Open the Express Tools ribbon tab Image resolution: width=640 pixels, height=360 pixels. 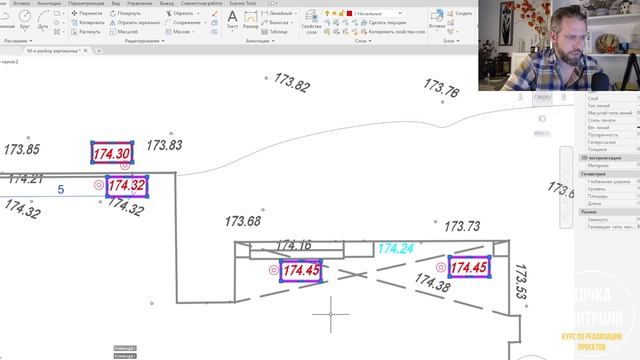point(243,3)
